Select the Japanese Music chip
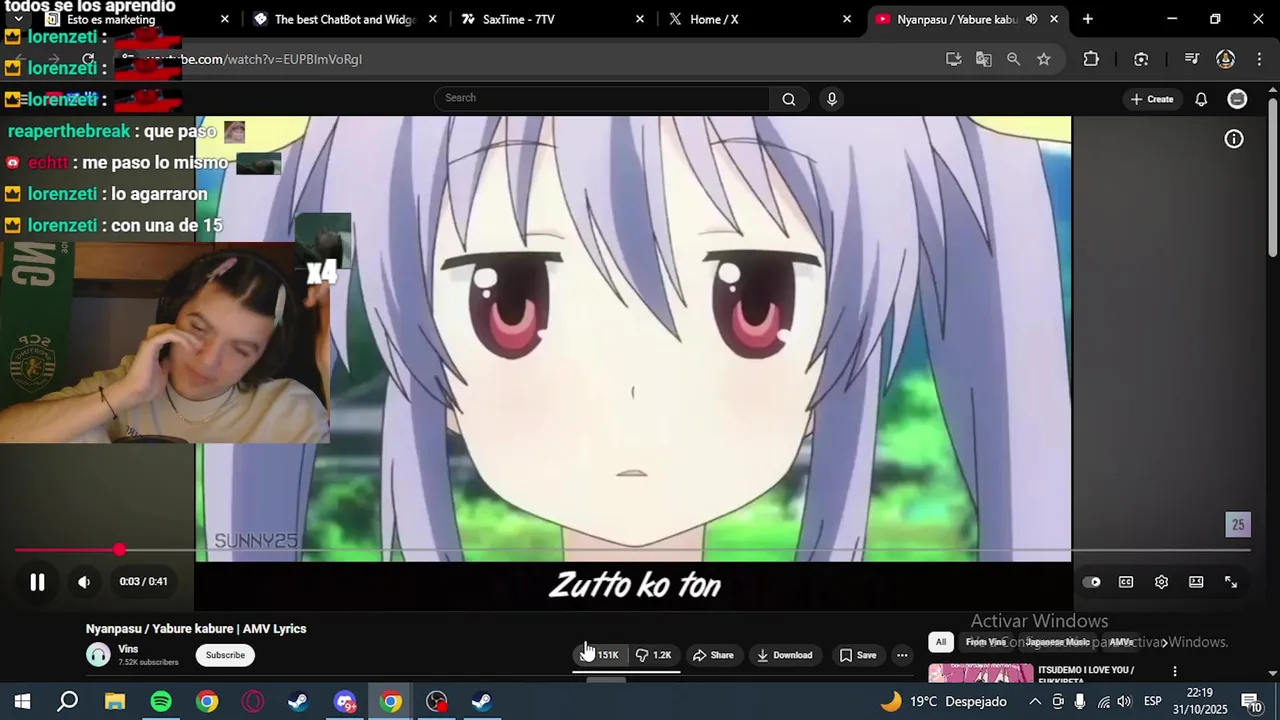This screenshot has height=720, width=1280. coord(1057,642)
